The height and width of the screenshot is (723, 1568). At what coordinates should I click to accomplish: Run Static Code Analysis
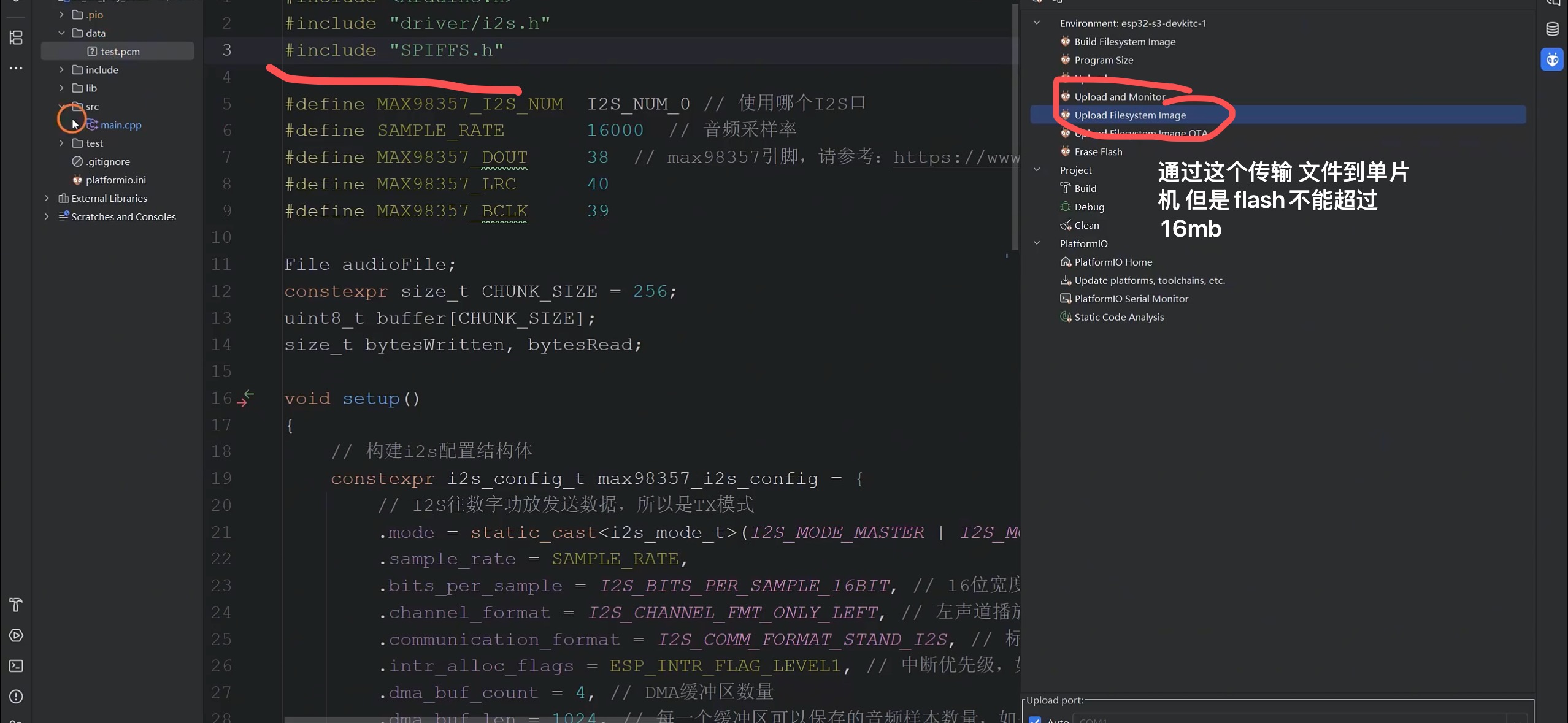point(1118,318)
